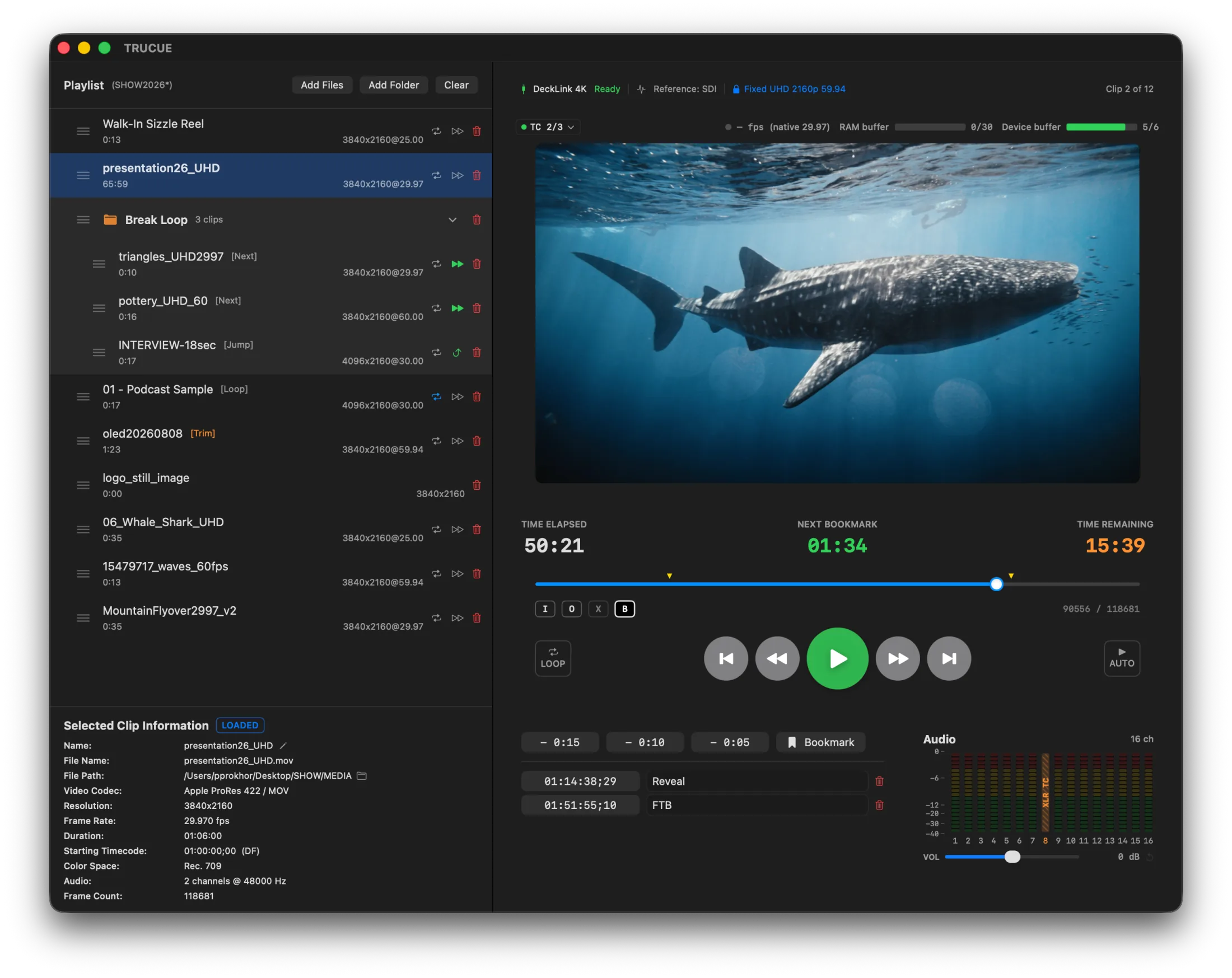Delete the 06_Whale_Shark_UHD clip
Image resolution: width=1232 pixels, height=978 pixels.
(477, 530)
